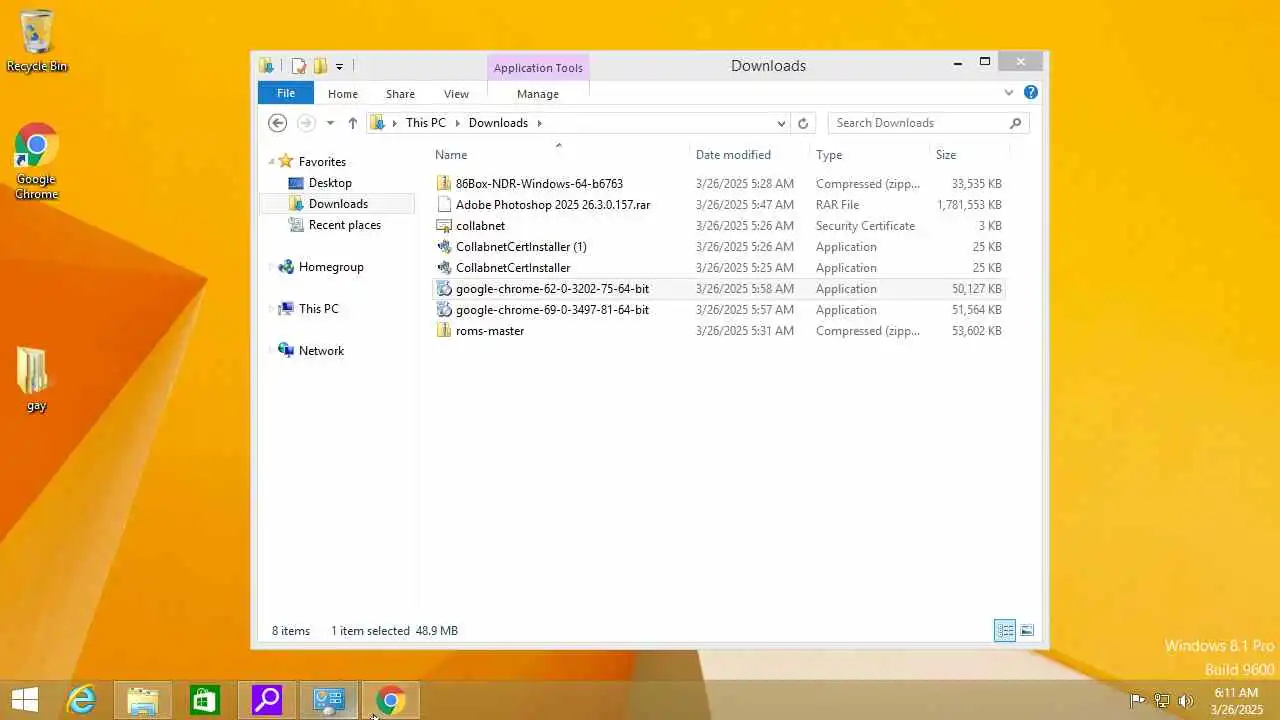
Task: Open the Recent locations dropdown arrow
Action: [x=330, y=123]
